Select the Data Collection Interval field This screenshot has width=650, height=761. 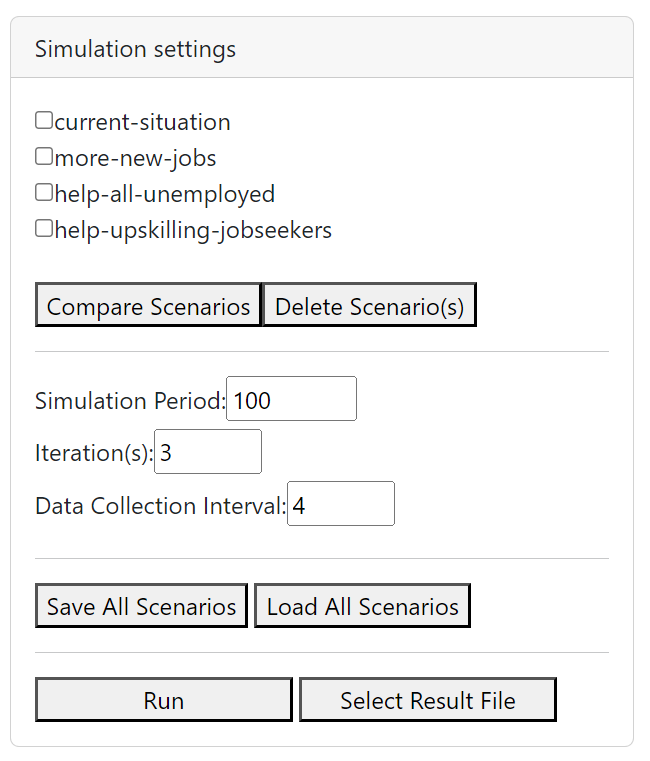340,505
